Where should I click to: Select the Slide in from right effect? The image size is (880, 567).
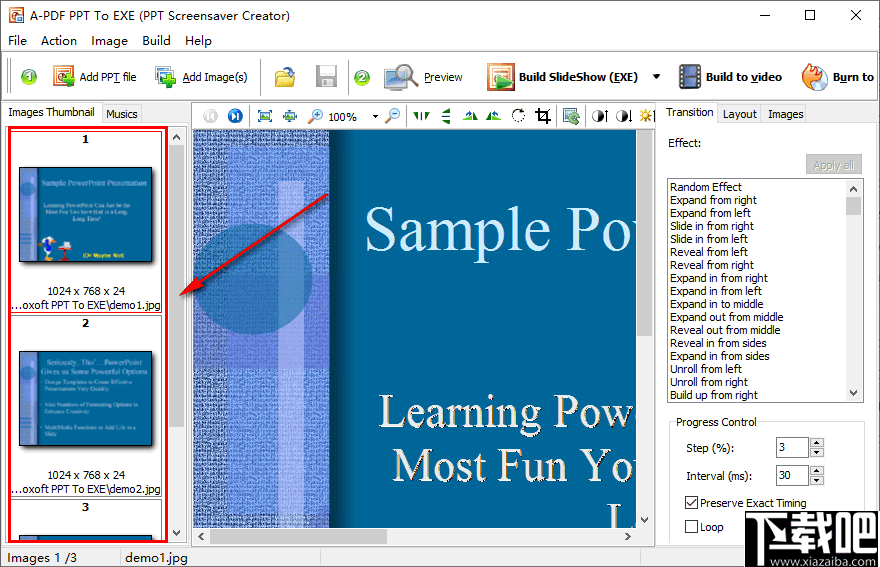coord(712,226)
